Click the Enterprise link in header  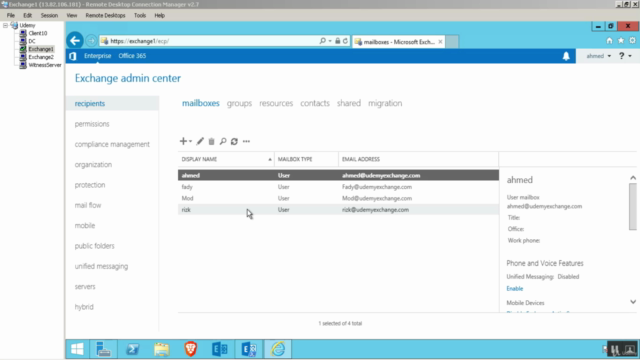tap(98, 56)
